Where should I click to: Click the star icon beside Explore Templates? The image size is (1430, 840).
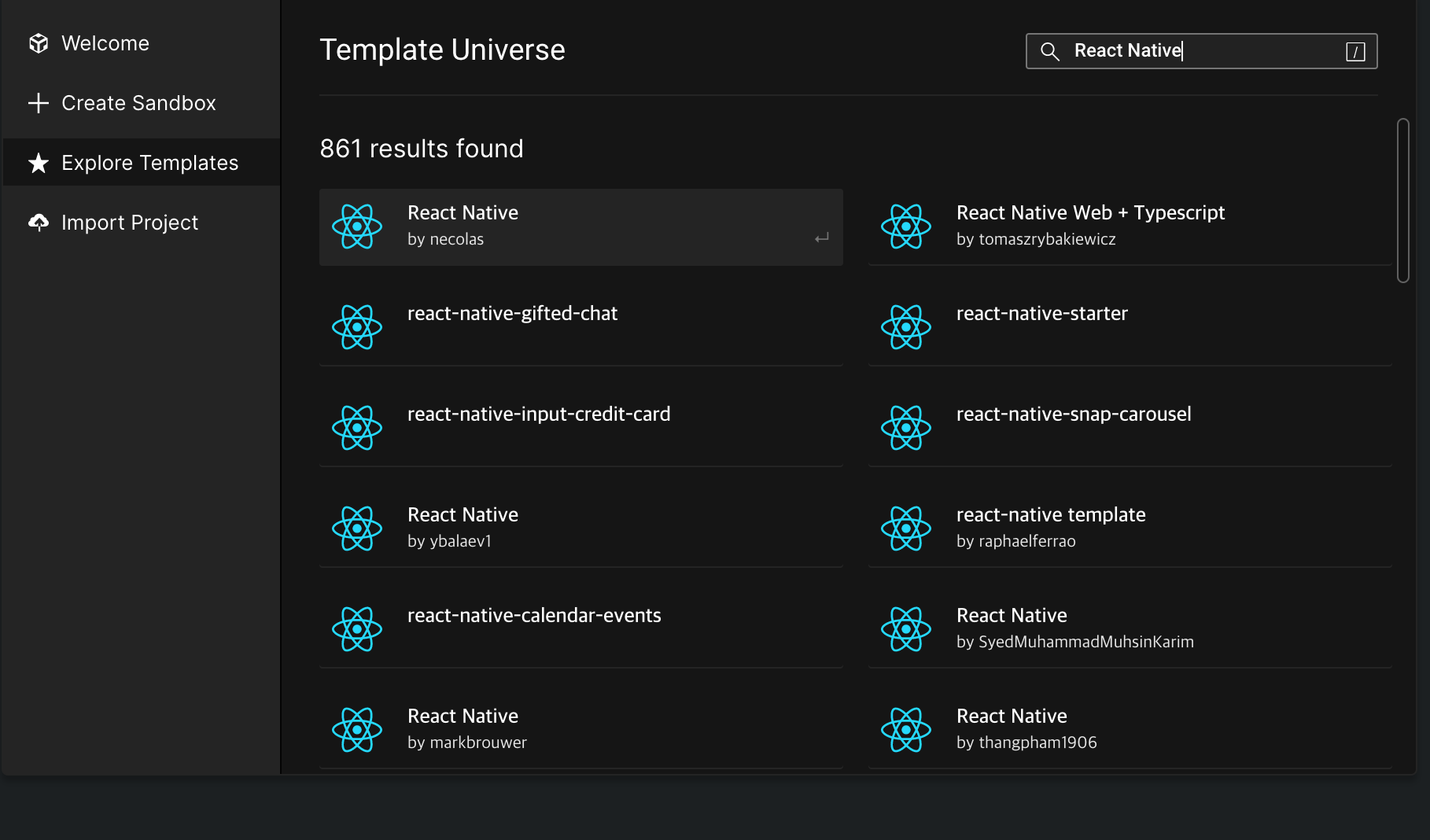click(39, 163)
